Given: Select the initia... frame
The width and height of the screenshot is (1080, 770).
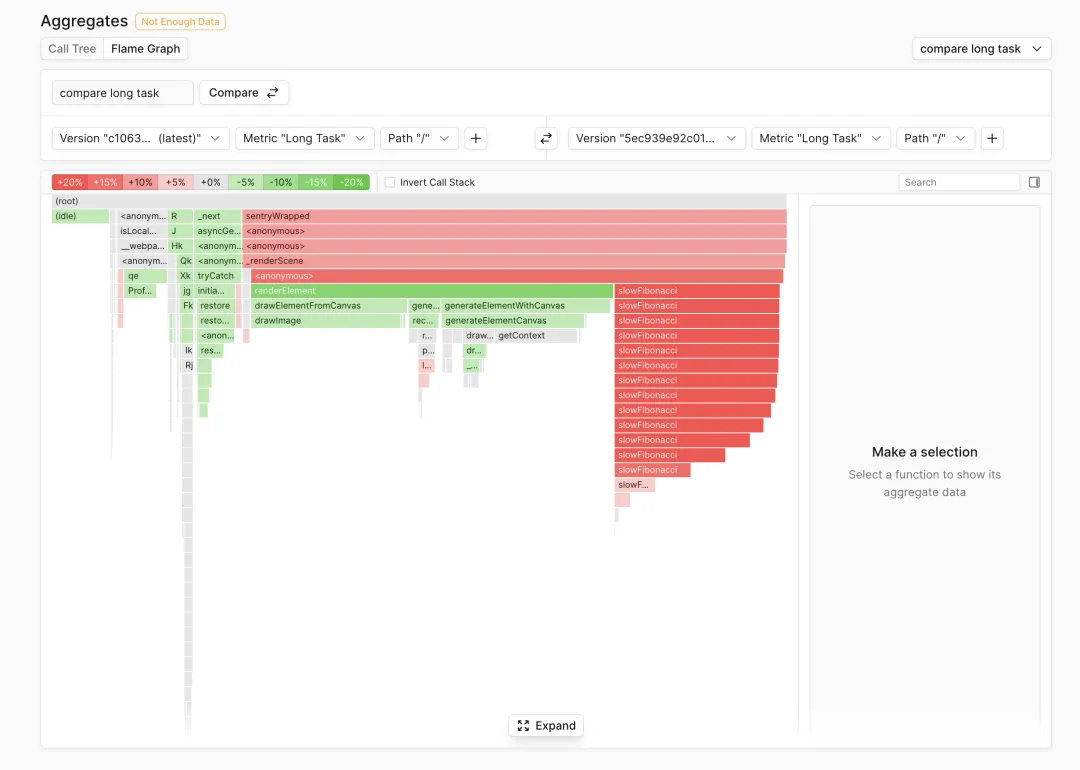Looking at the screenshot, I should coord(215,291).
